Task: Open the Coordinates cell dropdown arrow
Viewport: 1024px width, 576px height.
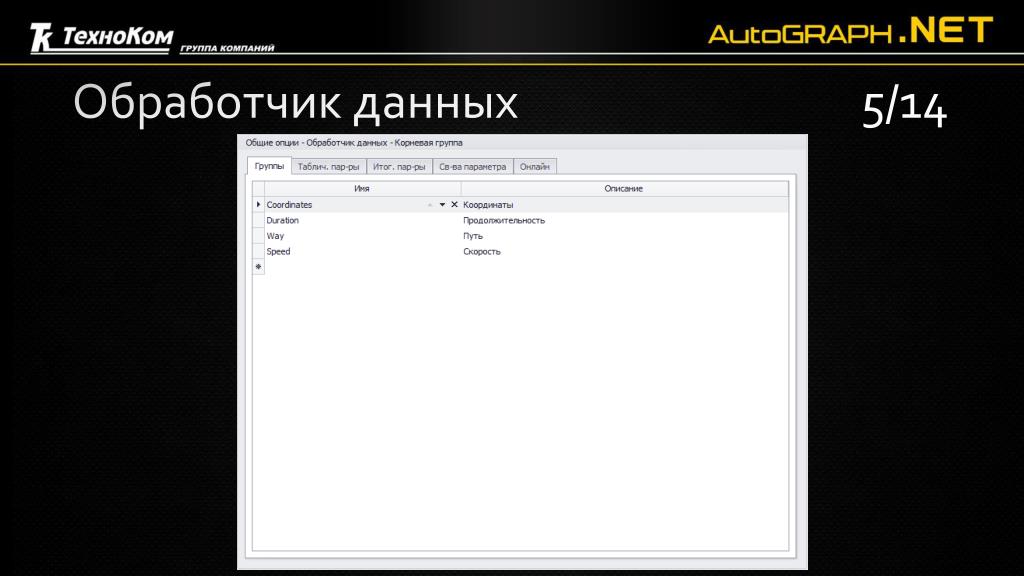Action: pos(442,204)
